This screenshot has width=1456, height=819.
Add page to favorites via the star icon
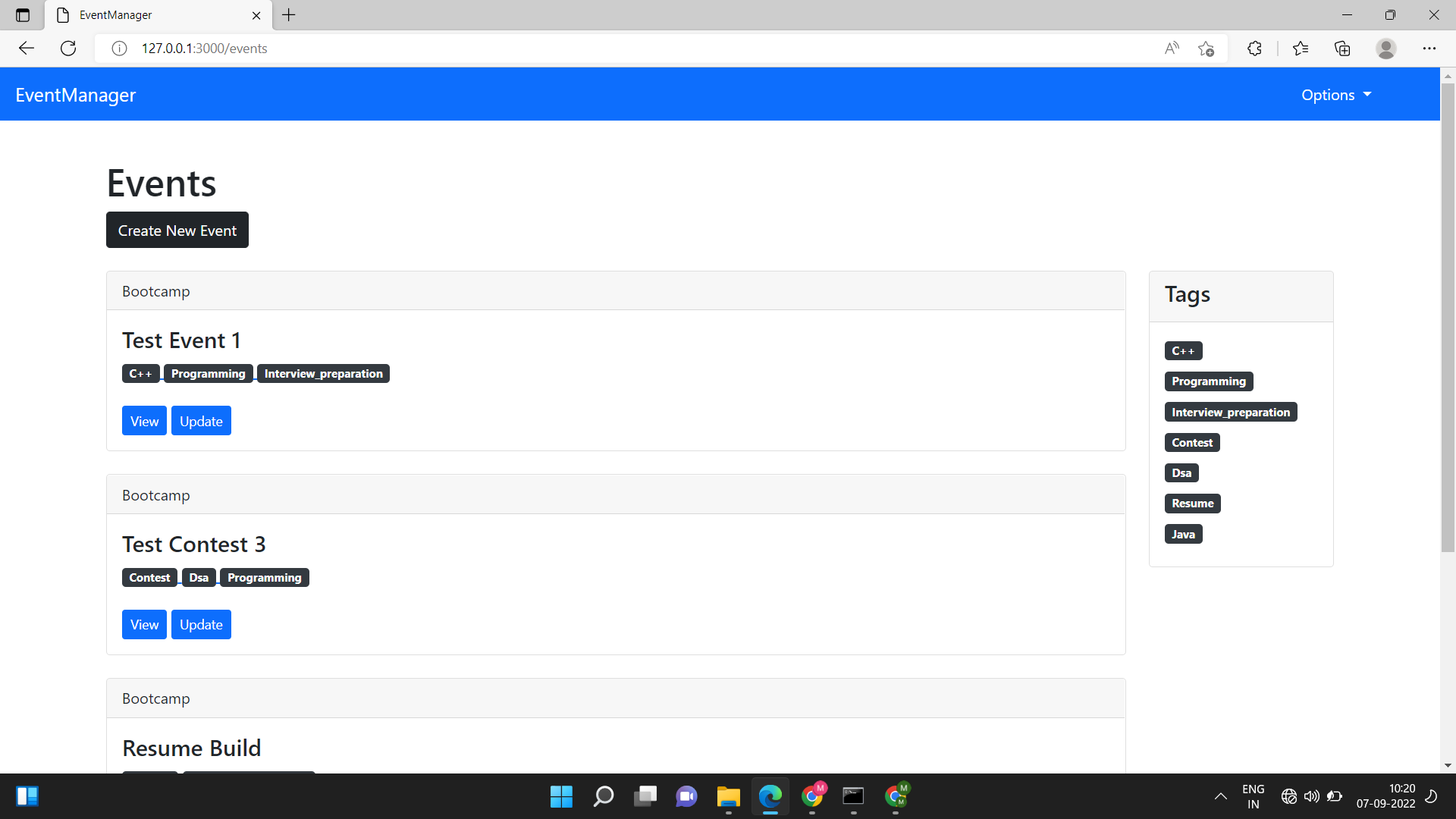click(1207, 48)
